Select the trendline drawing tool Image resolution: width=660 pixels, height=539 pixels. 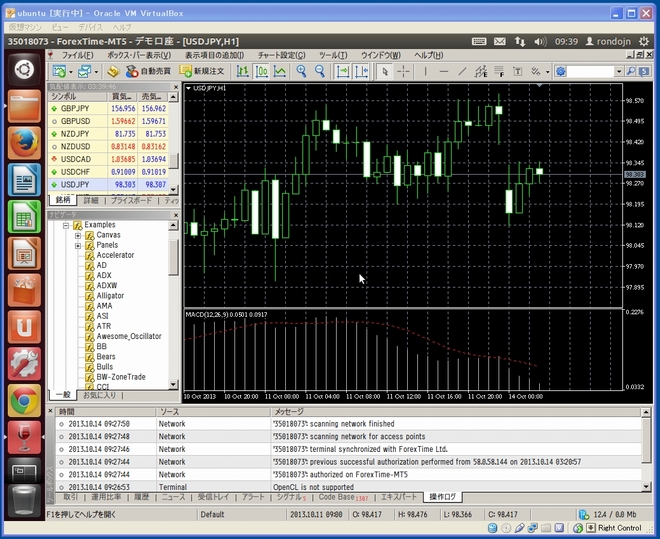coord(462,72)
